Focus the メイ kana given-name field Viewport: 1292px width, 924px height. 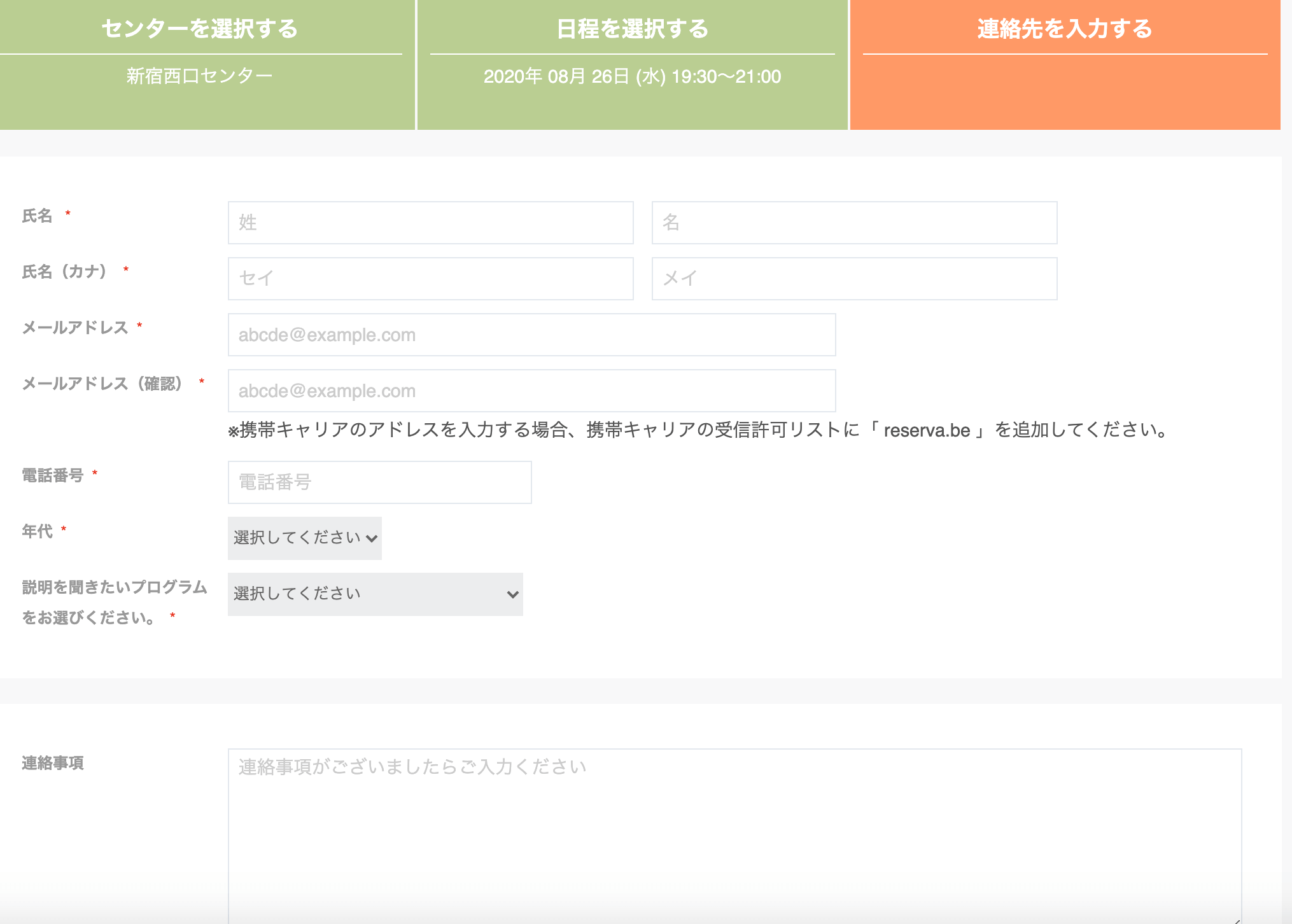tap(854, 279)
